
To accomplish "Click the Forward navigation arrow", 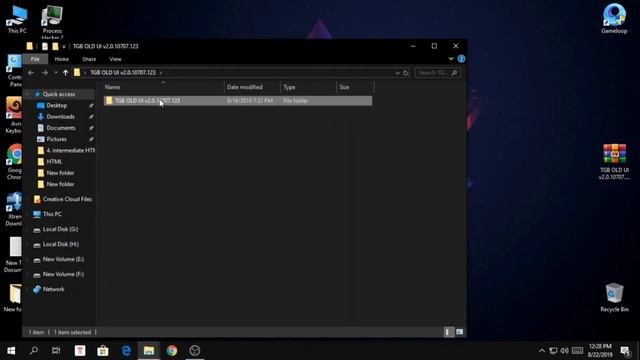I will tap(44, 73).
